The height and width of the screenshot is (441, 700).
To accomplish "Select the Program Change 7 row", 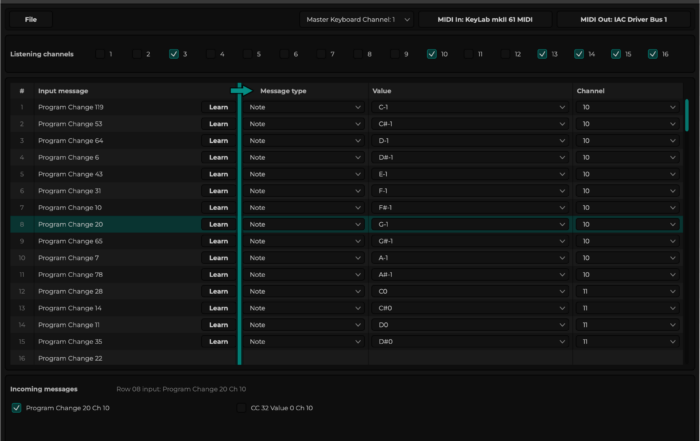I will point(346,258).
